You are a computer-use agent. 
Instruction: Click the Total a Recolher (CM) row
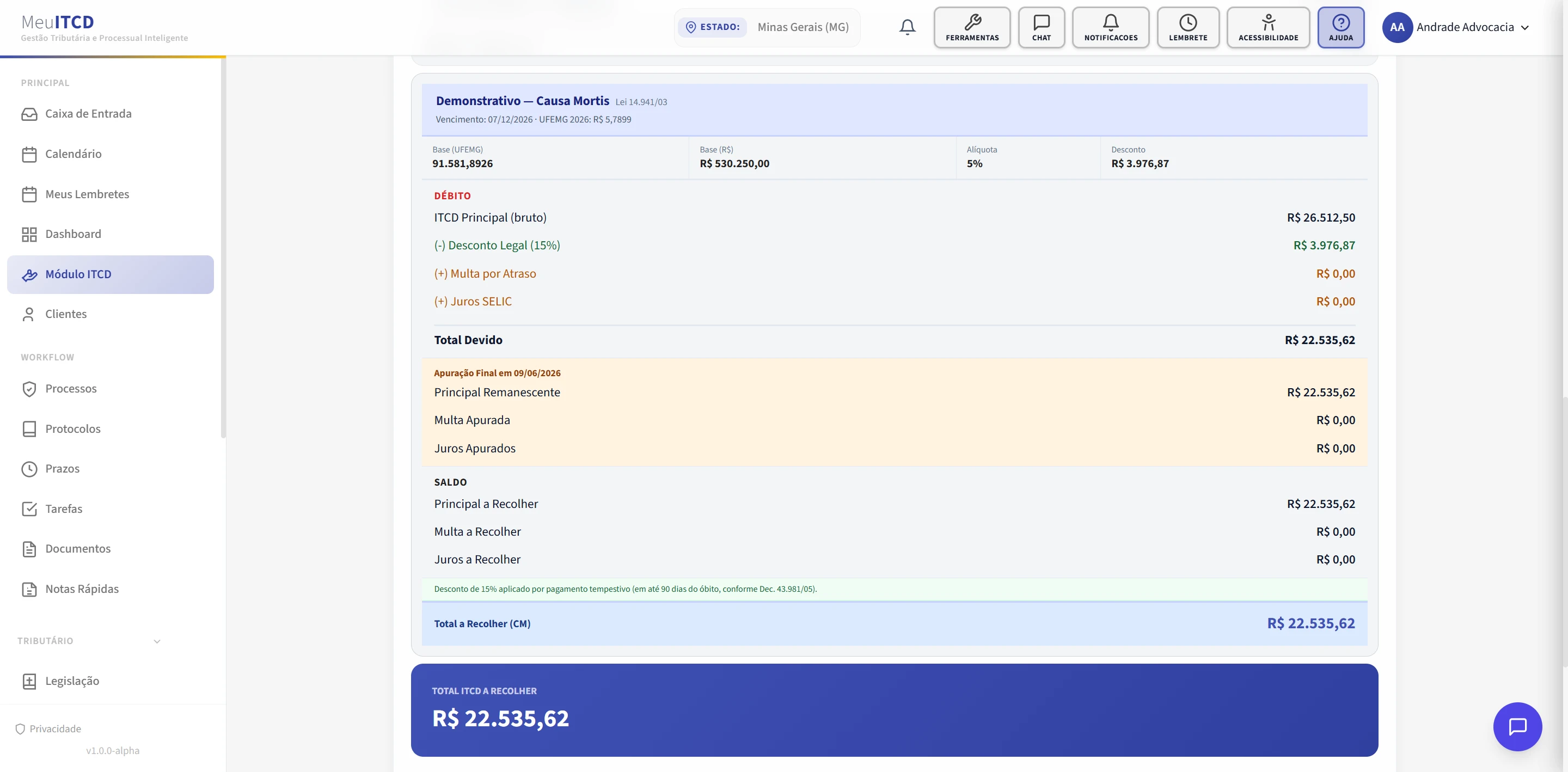click(894, 624)
